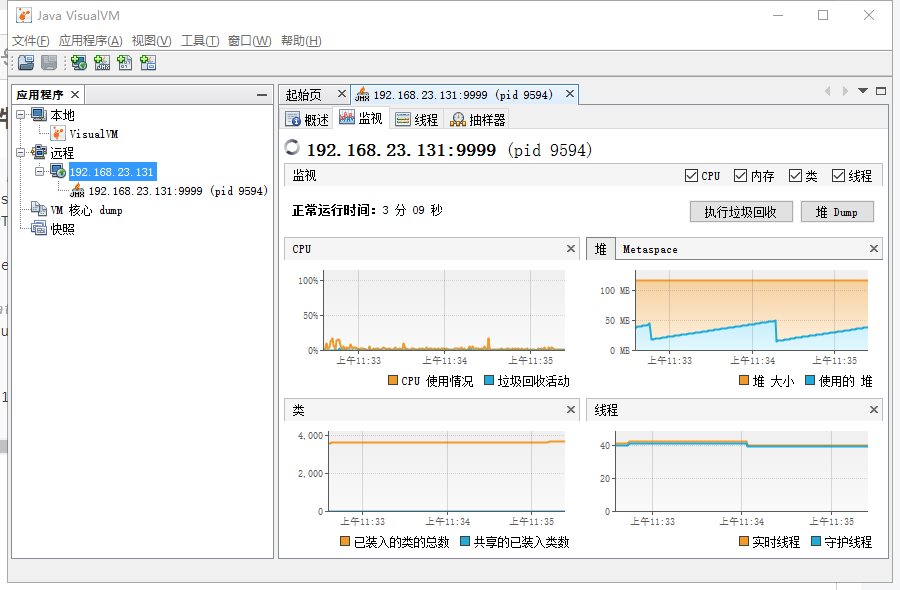The height and width of the screenshot is (590, 900).
Task: Open the 帮助(H) menu
Action: [x=301, y=41]
